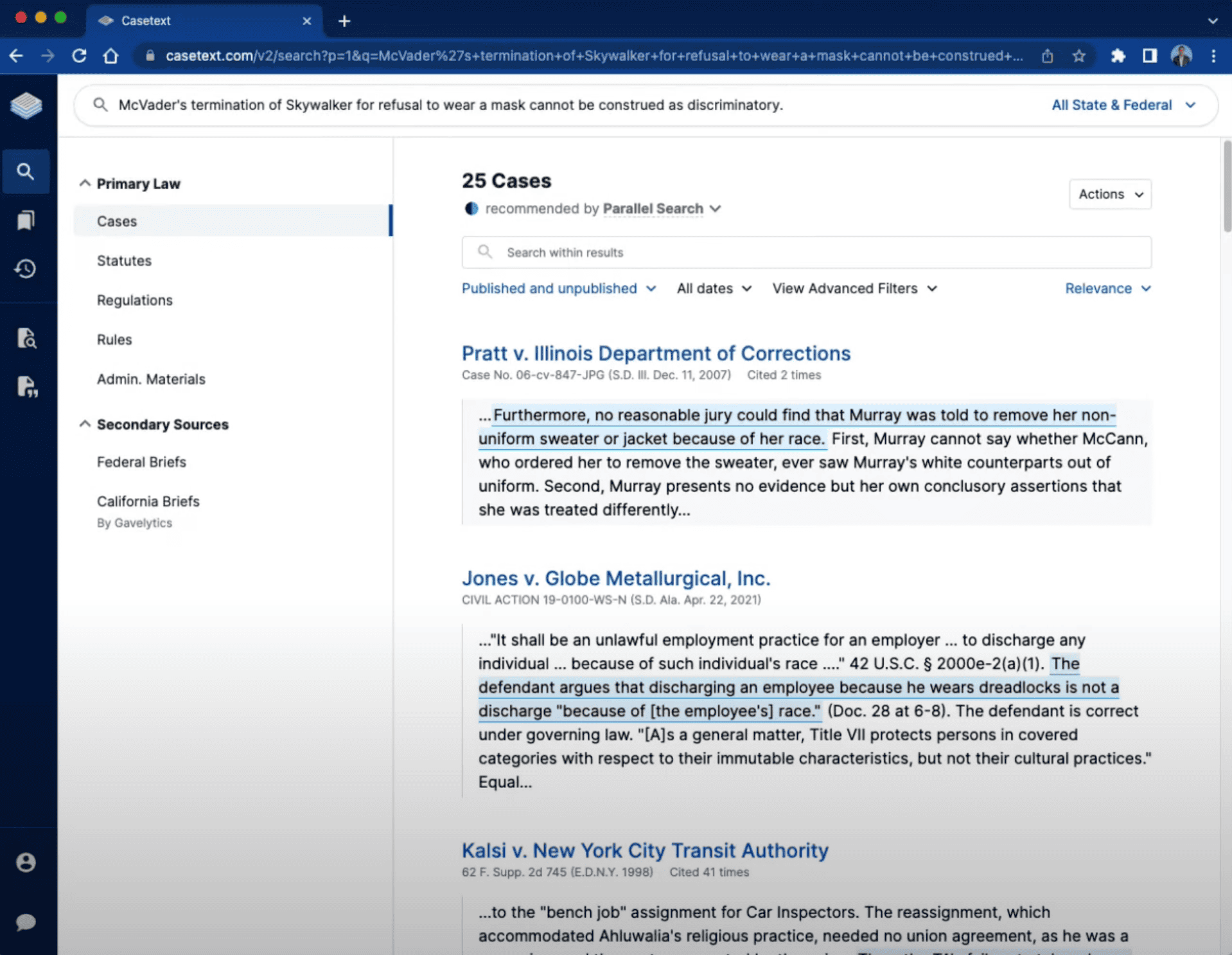The height and width of the screenshot is (955, 1232).
Task: Open the Actions dropdown
Action: (1110, 194)
